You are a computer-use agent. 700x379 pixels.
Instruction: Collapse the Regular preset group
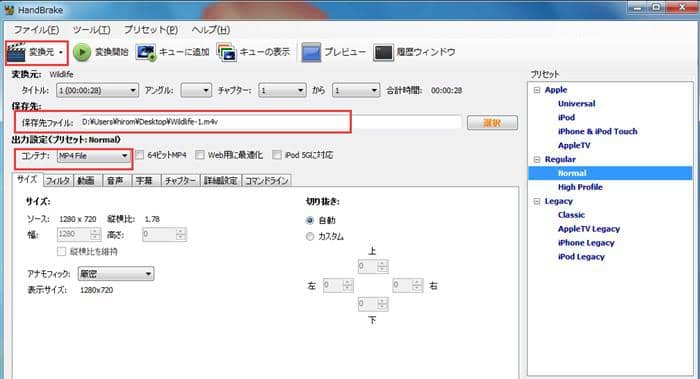tap(537, 159)
